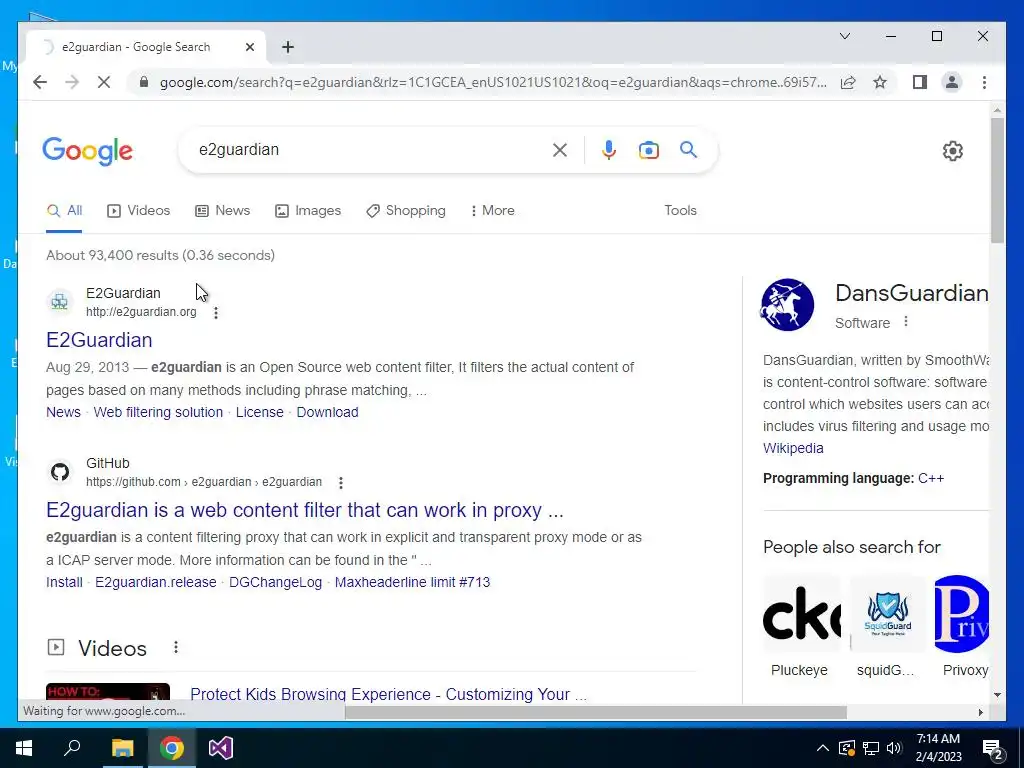
Task: Open DansGuardian panel more options
Action: pos(906,321)
